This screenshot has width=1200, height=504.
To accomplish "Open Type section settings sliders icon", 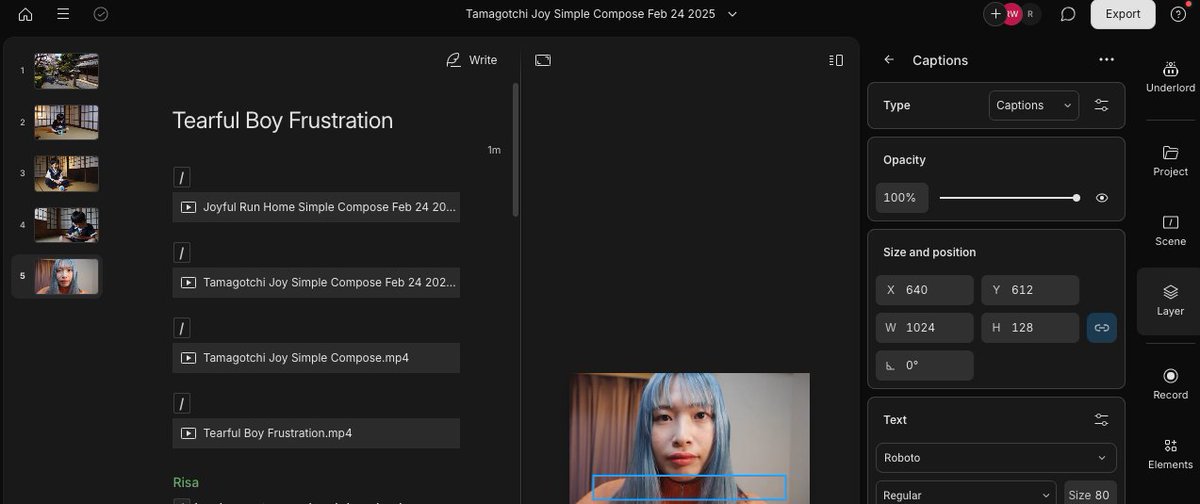I will tap(1101, 105).
